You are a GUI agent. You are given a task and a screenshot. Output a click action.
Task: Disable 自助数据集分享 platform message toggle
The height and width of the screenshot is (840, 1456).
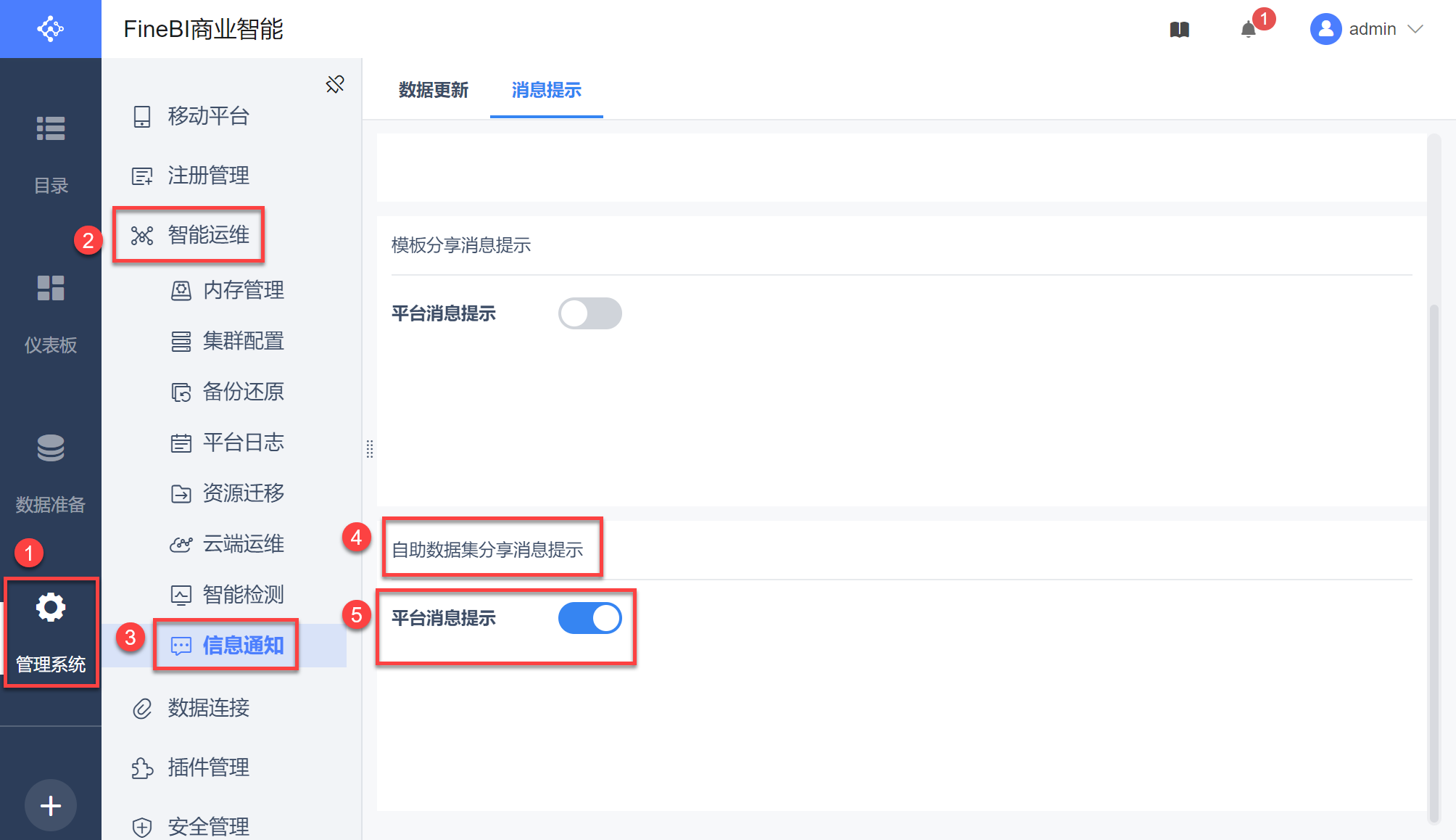pos(590,618)
